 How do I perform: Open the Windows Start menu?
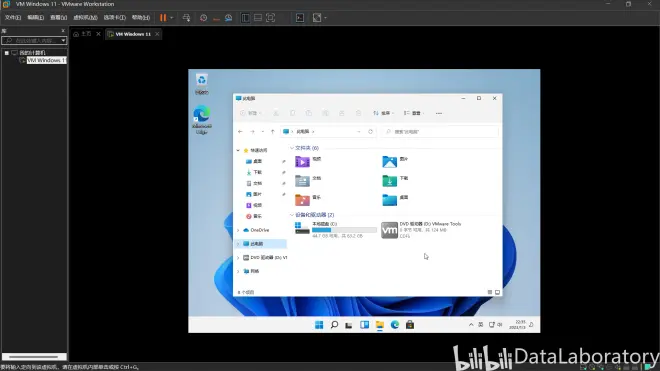(319, 325)
